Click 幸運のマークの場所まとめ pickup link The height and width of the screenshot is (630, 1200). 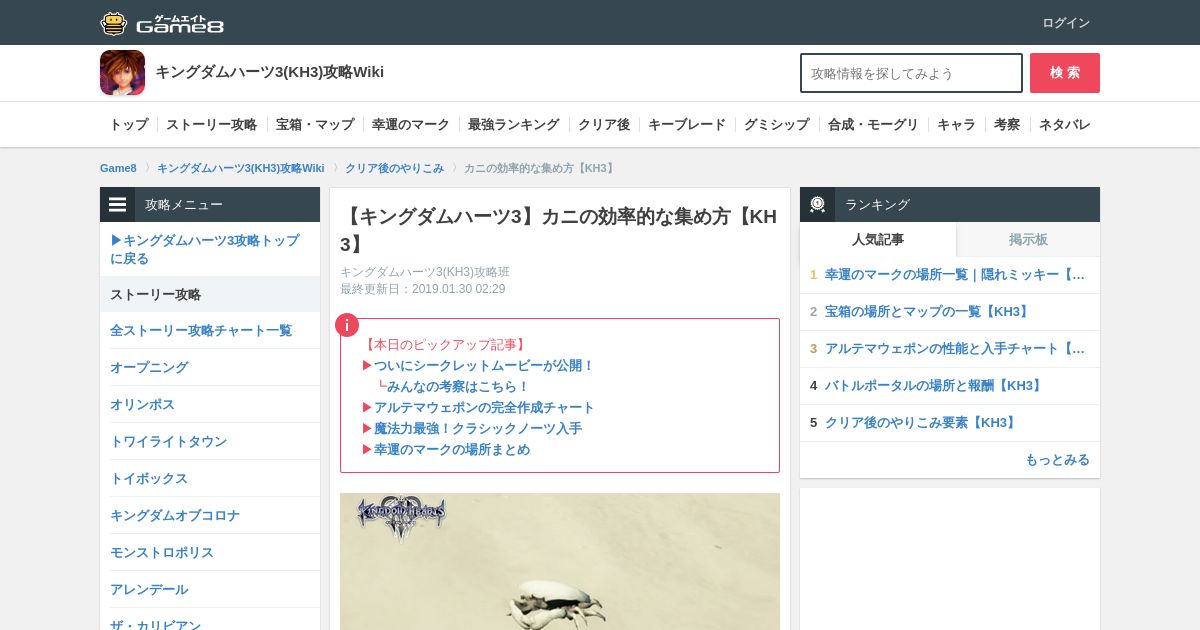(x=452, y=450)
